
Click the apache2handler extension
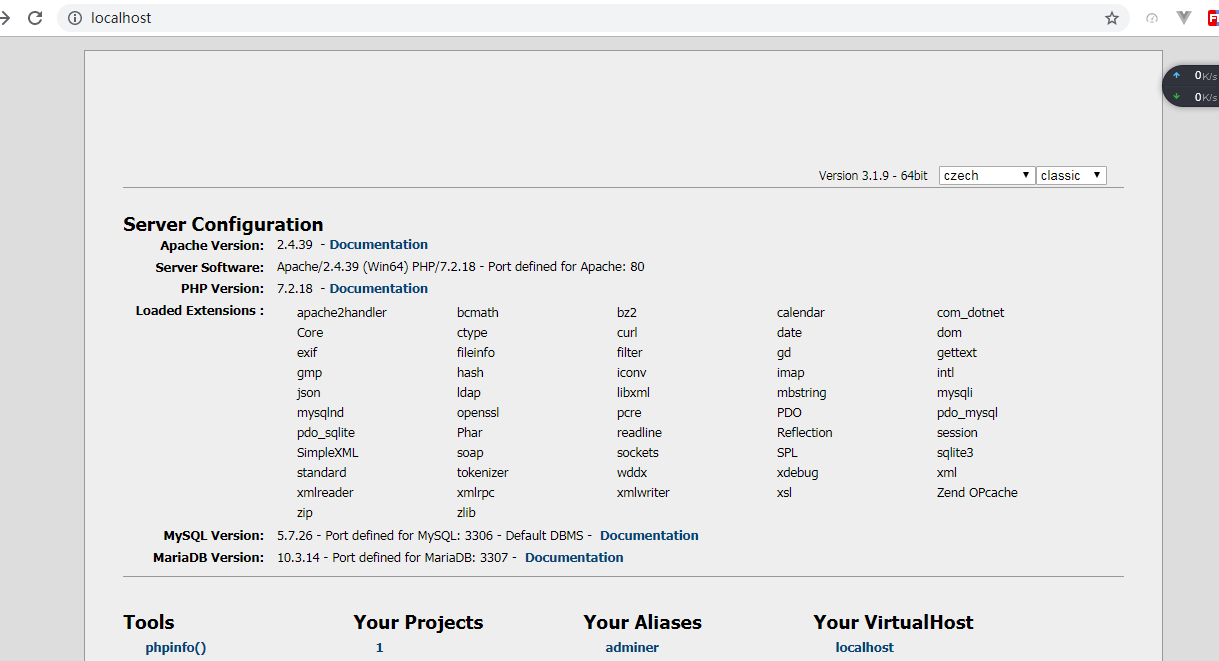[342, 313]
